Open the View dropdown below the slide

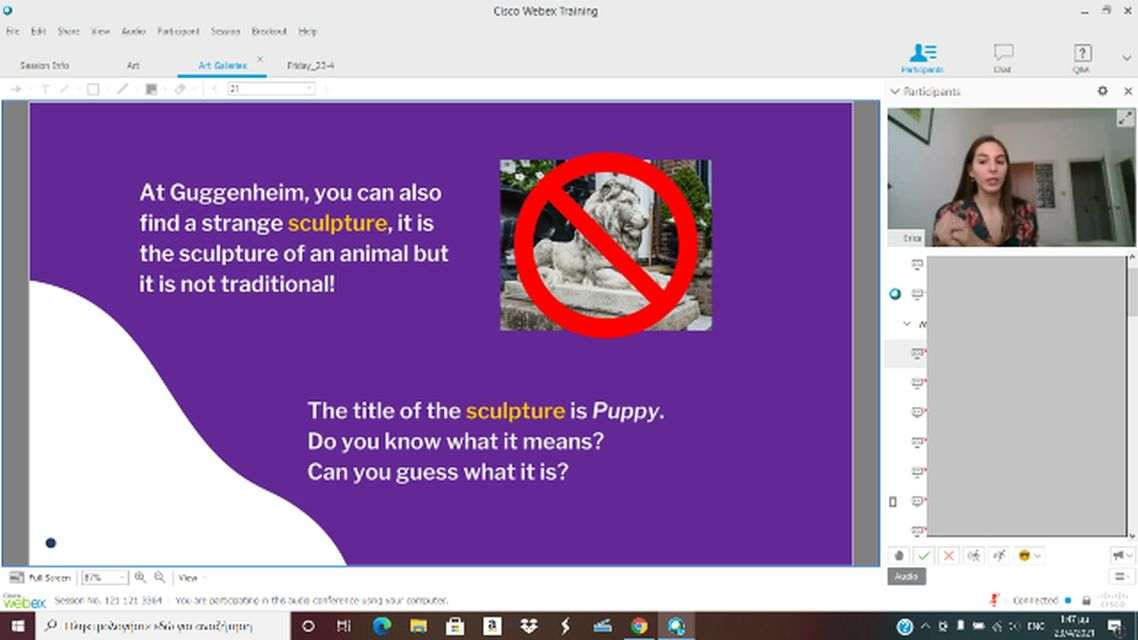pyautogui.click(x=192, y=578)
